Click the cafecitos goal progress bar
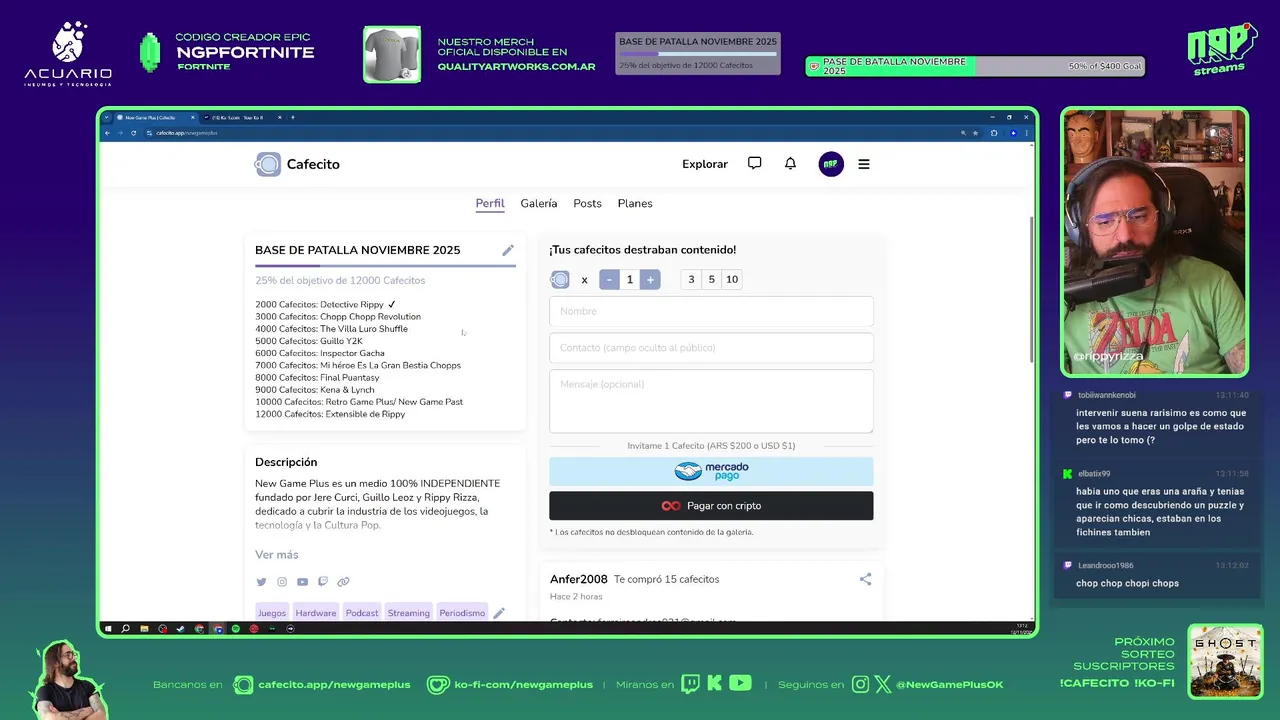Viewport: 1280px width, 720px height. (x=385, y=266)
